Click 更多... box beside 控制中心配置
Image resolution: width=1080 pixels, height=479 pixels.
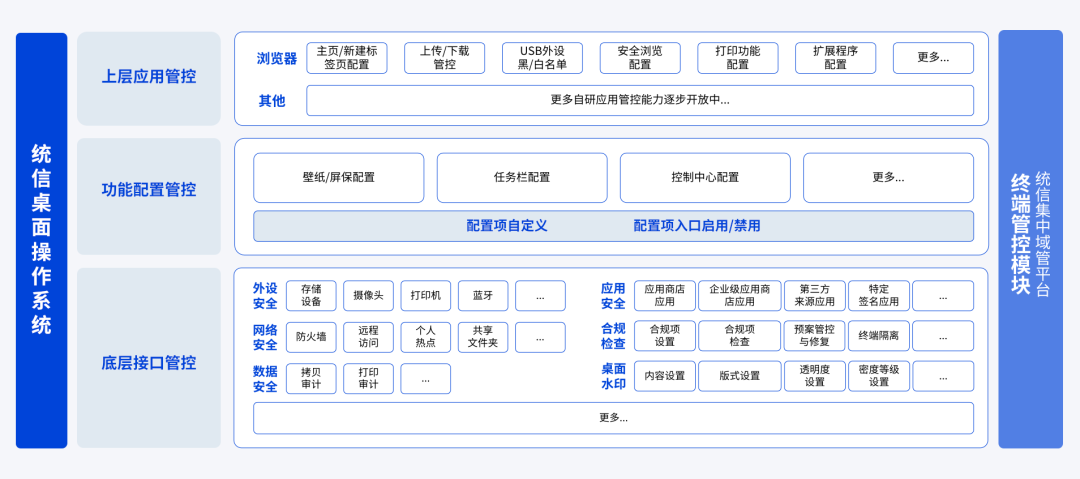(889, 178)
